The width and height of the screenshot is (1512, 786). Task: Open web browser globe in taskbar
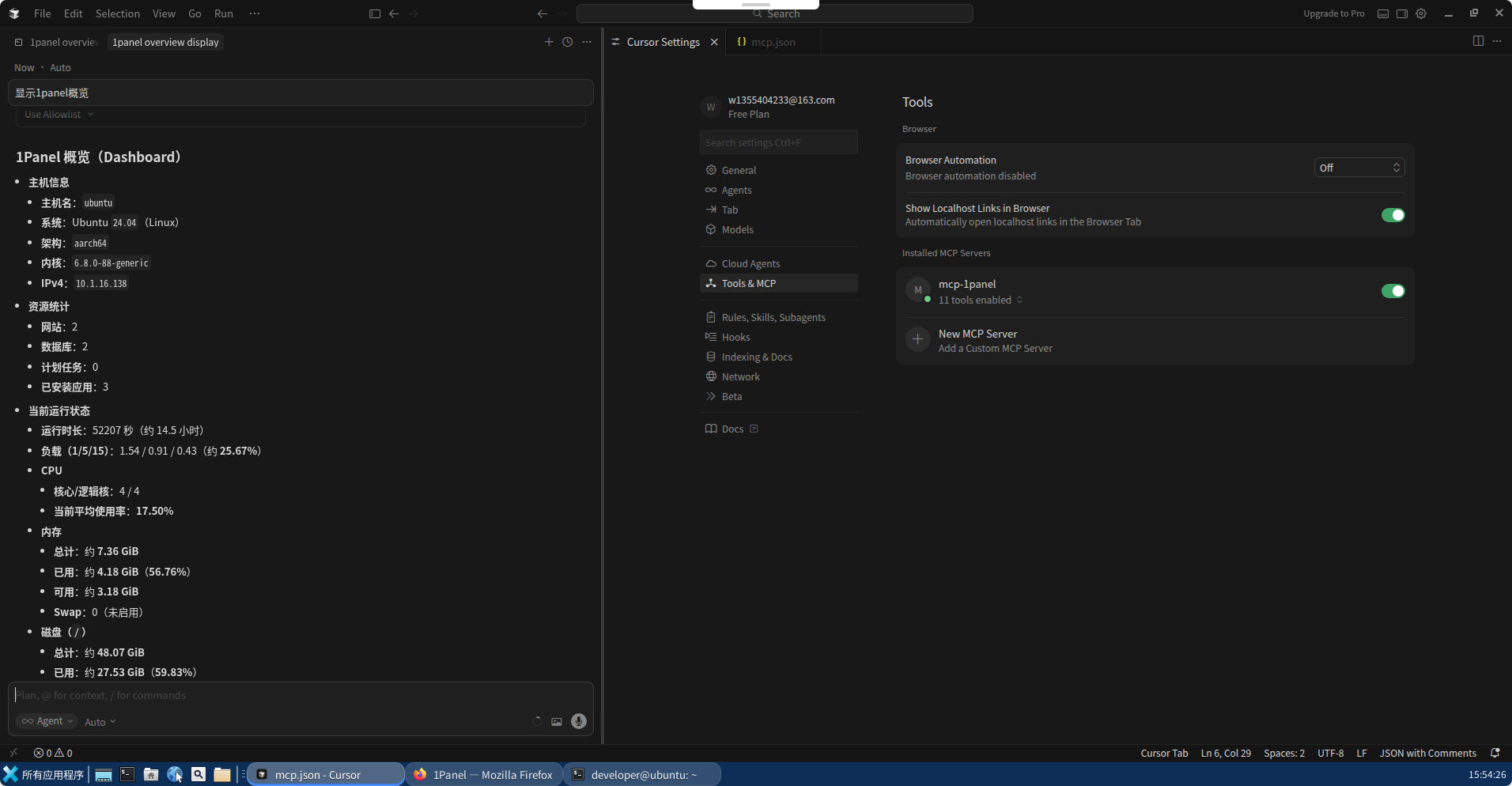click(175, 774)
